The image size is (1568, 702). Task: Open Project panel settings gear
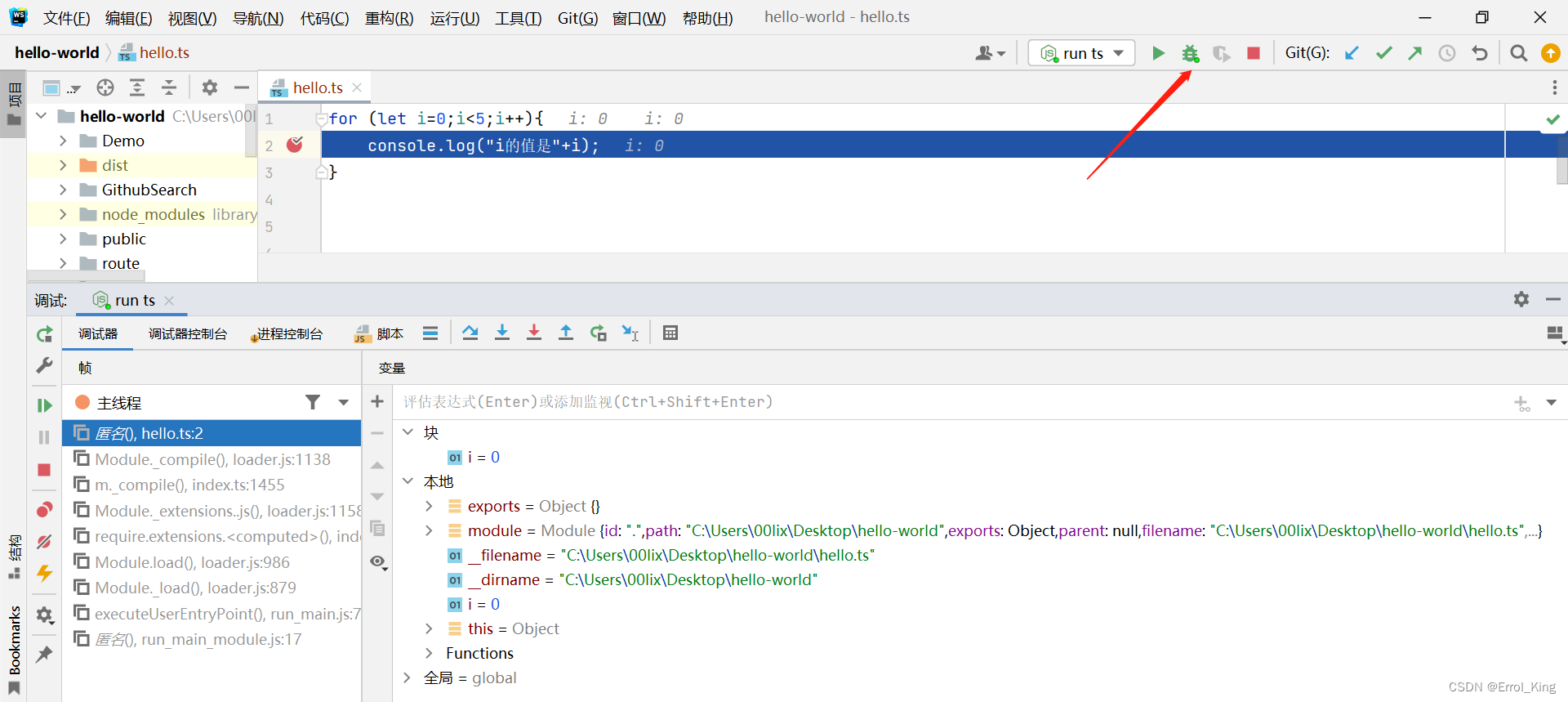(x=210, y=87)
